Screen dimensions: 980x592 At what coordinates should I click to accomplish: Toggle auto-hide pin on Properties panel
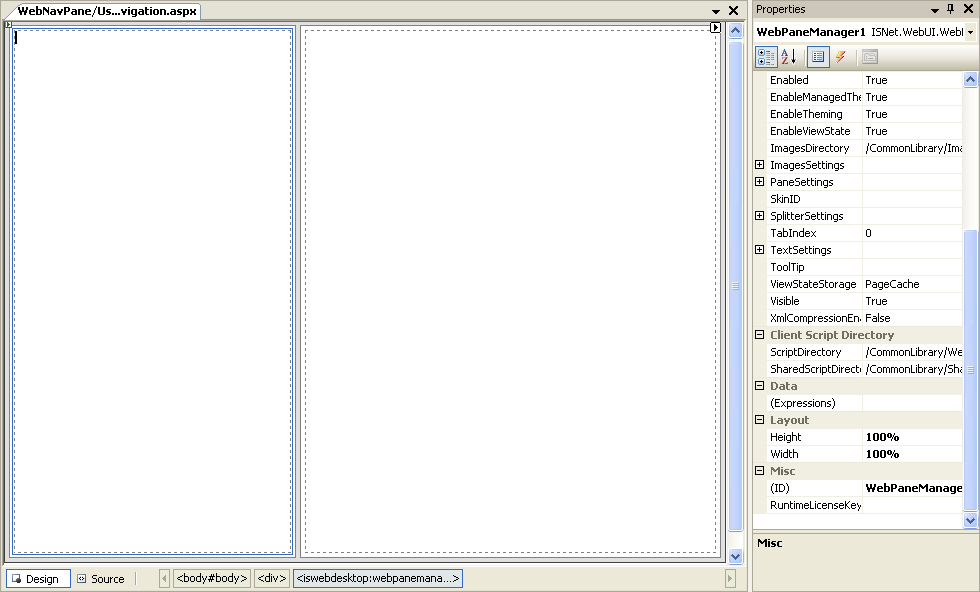[x=950, y=9]
